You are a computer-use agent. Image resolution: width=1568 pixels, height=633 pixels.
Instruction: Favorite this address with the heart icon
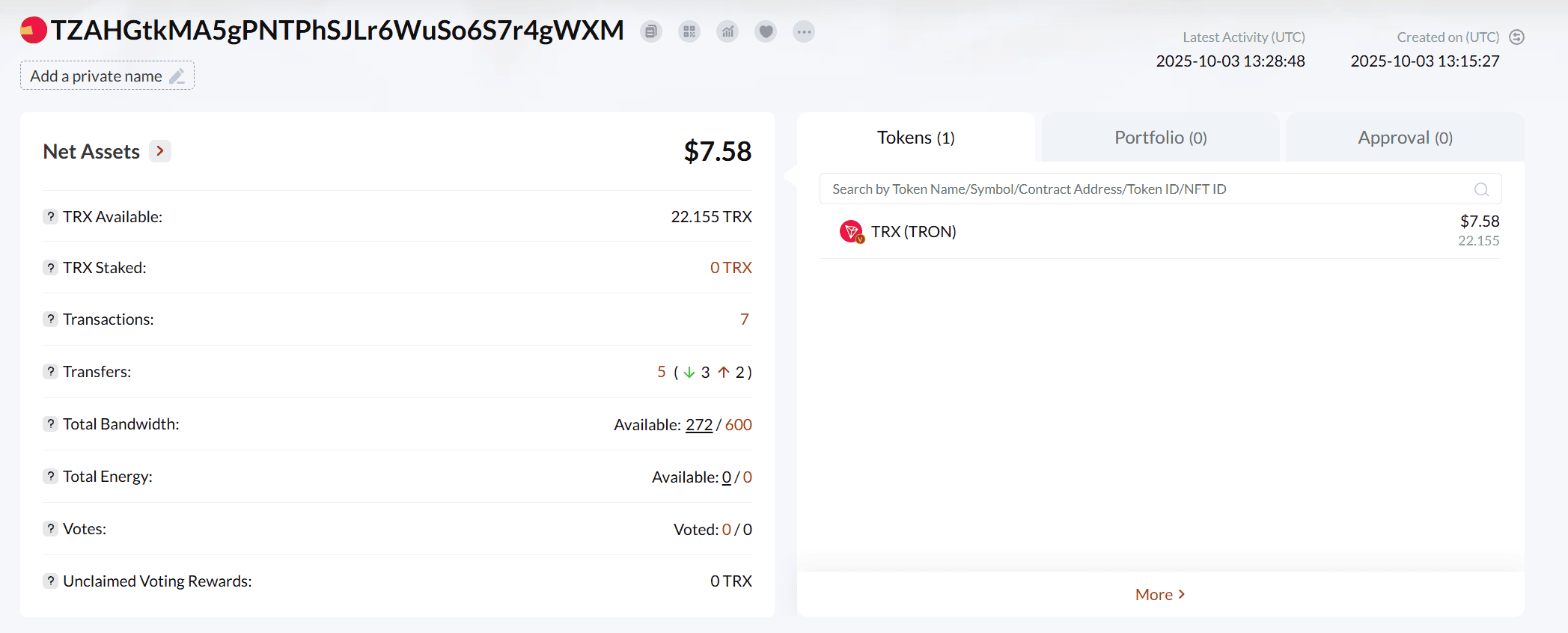766,31
